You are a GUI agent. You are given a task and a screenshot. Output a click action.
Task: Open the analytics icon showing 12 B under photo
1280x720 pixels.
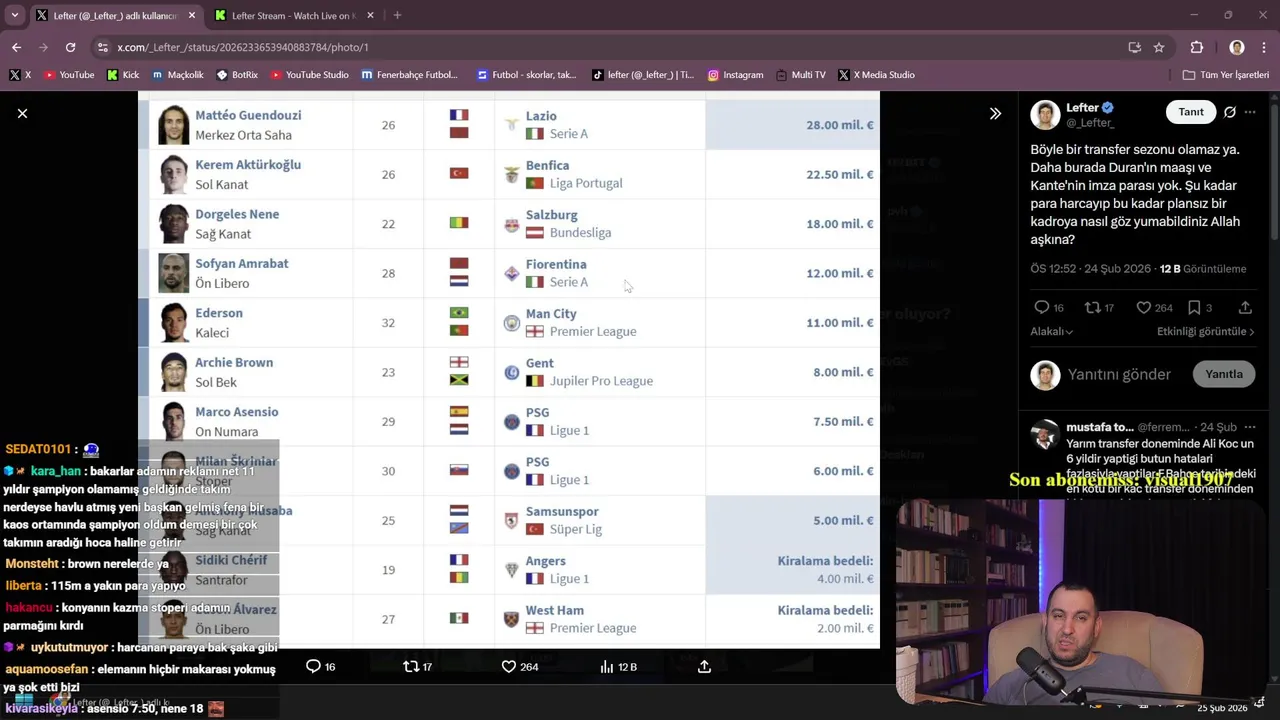point(606,667)
